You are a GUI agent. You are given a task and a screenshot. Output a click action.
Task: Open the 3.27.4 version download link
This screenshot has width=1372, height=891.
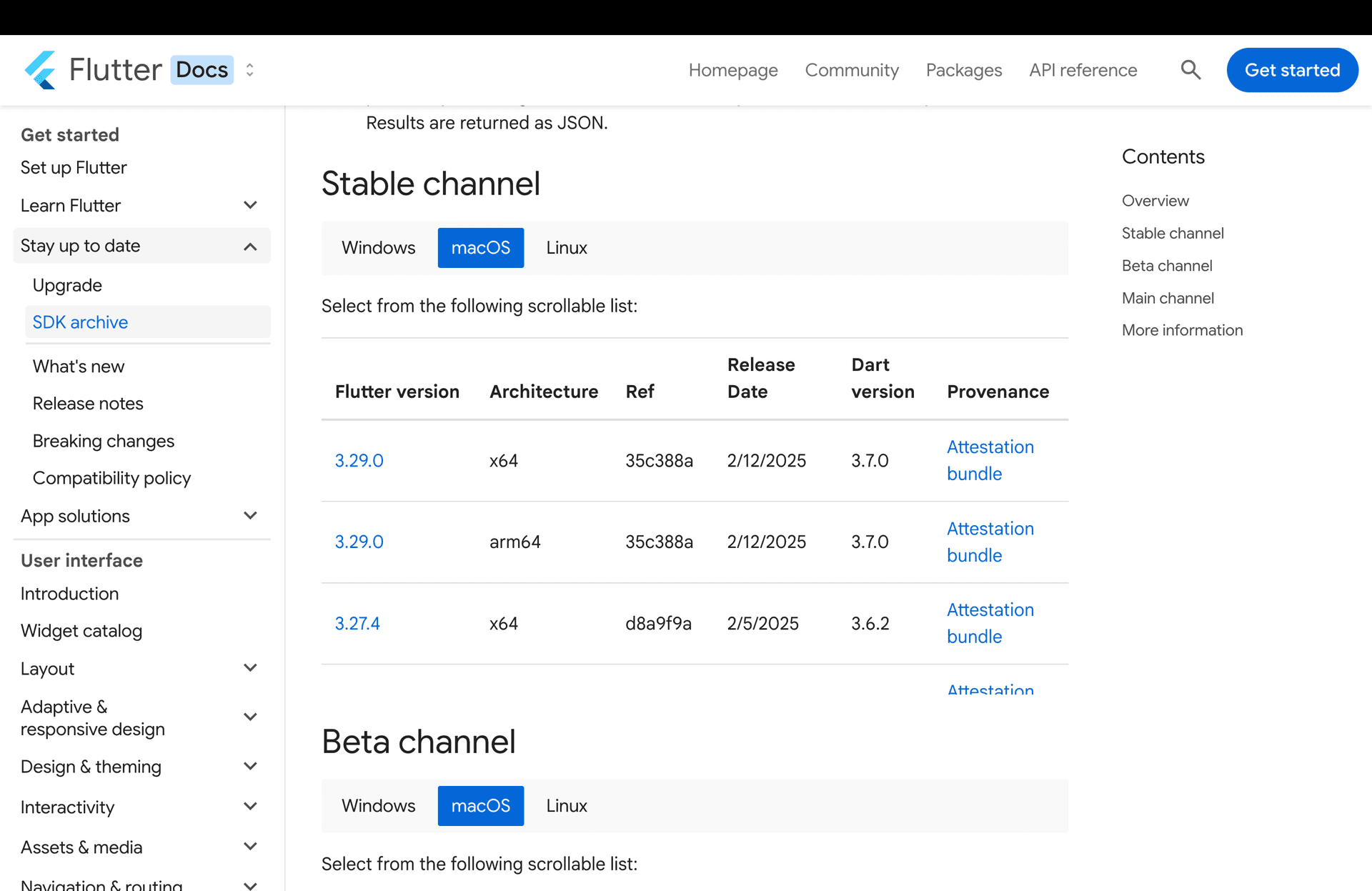357,624
